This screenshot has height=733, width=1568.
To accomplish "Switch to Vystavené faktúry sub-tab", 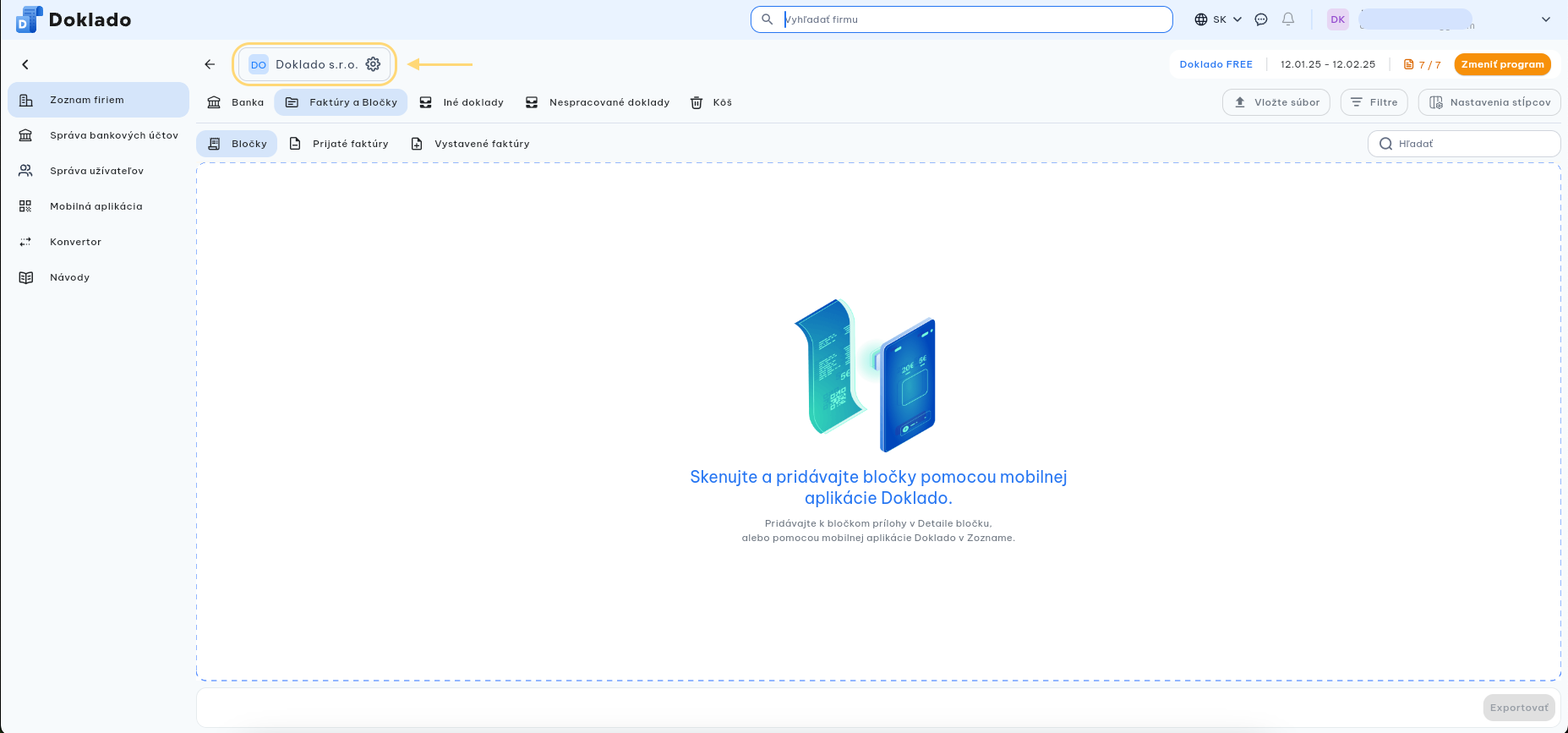I will [470, 144].
